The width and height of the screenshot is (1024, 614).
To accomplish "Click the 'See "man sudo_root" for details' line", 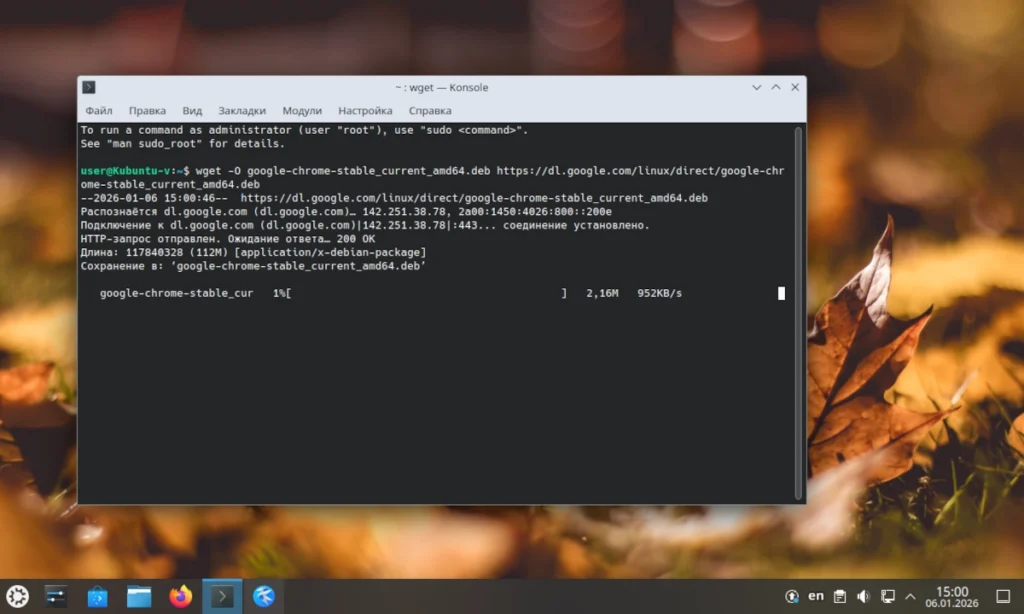I will [x=183, y=144].
